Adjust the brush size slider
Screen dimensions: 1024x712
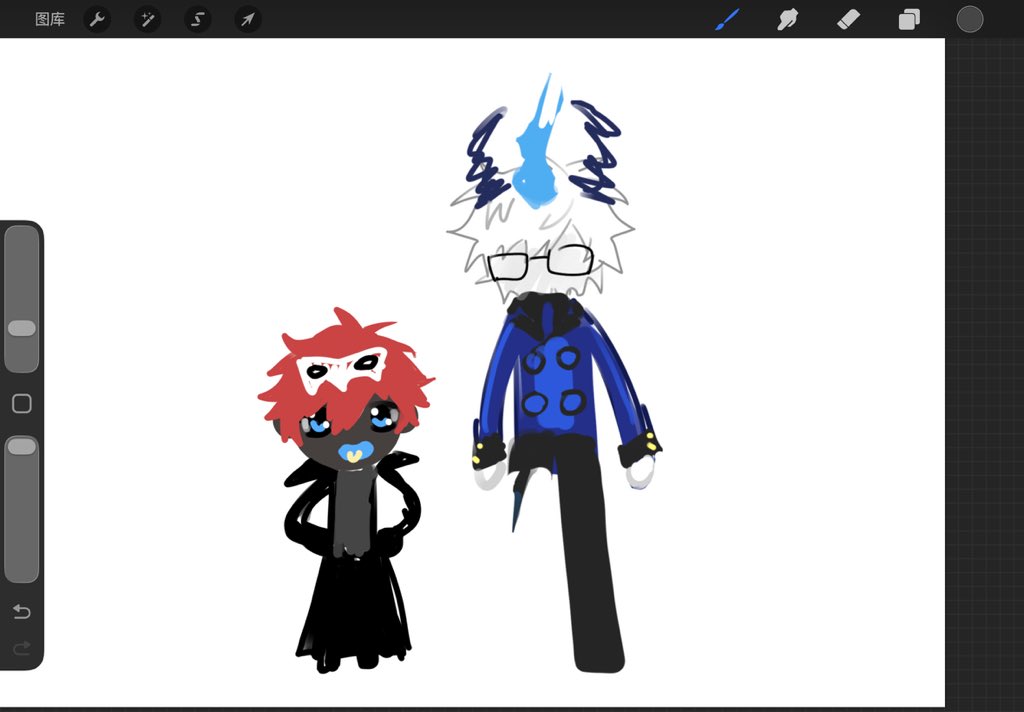coord(22,299)
